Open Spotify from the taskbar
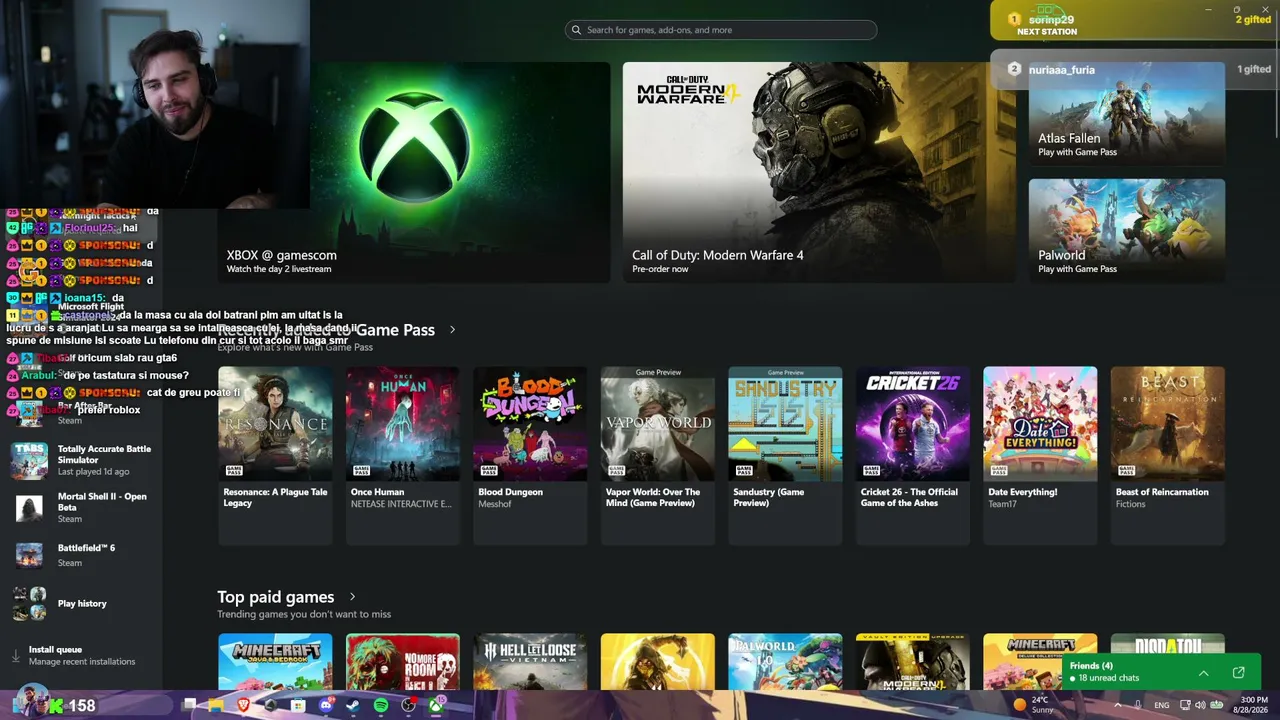 (381, 705)
